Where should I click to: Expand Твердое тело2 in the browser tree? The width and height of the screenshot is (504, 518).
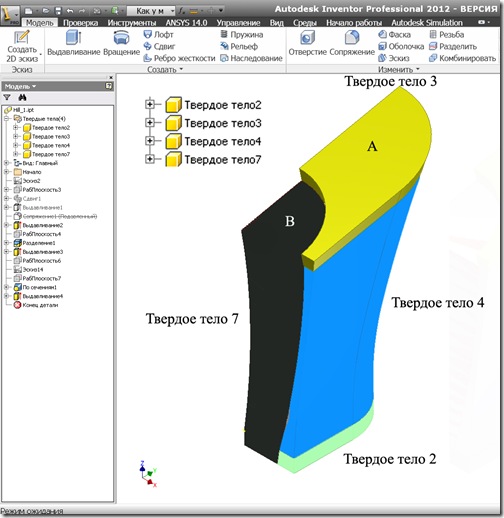click(x=16, y=128)
